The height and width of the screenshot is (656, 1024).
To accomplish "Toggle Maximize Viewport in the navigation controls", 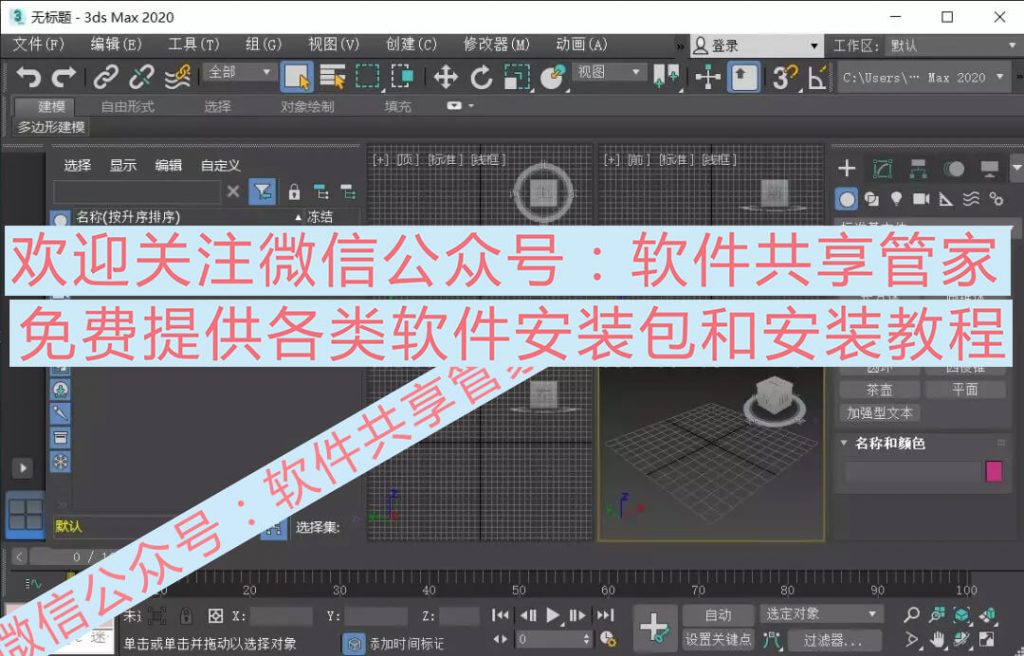I will [986, 639].
